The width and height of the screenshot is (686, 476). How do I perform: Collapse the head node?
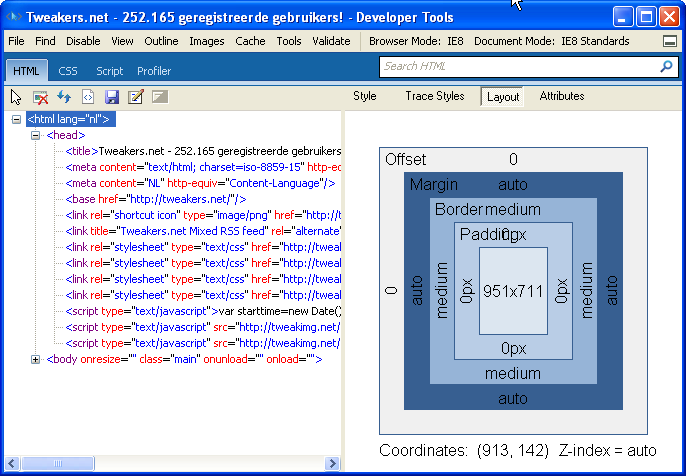pos(36,136)
